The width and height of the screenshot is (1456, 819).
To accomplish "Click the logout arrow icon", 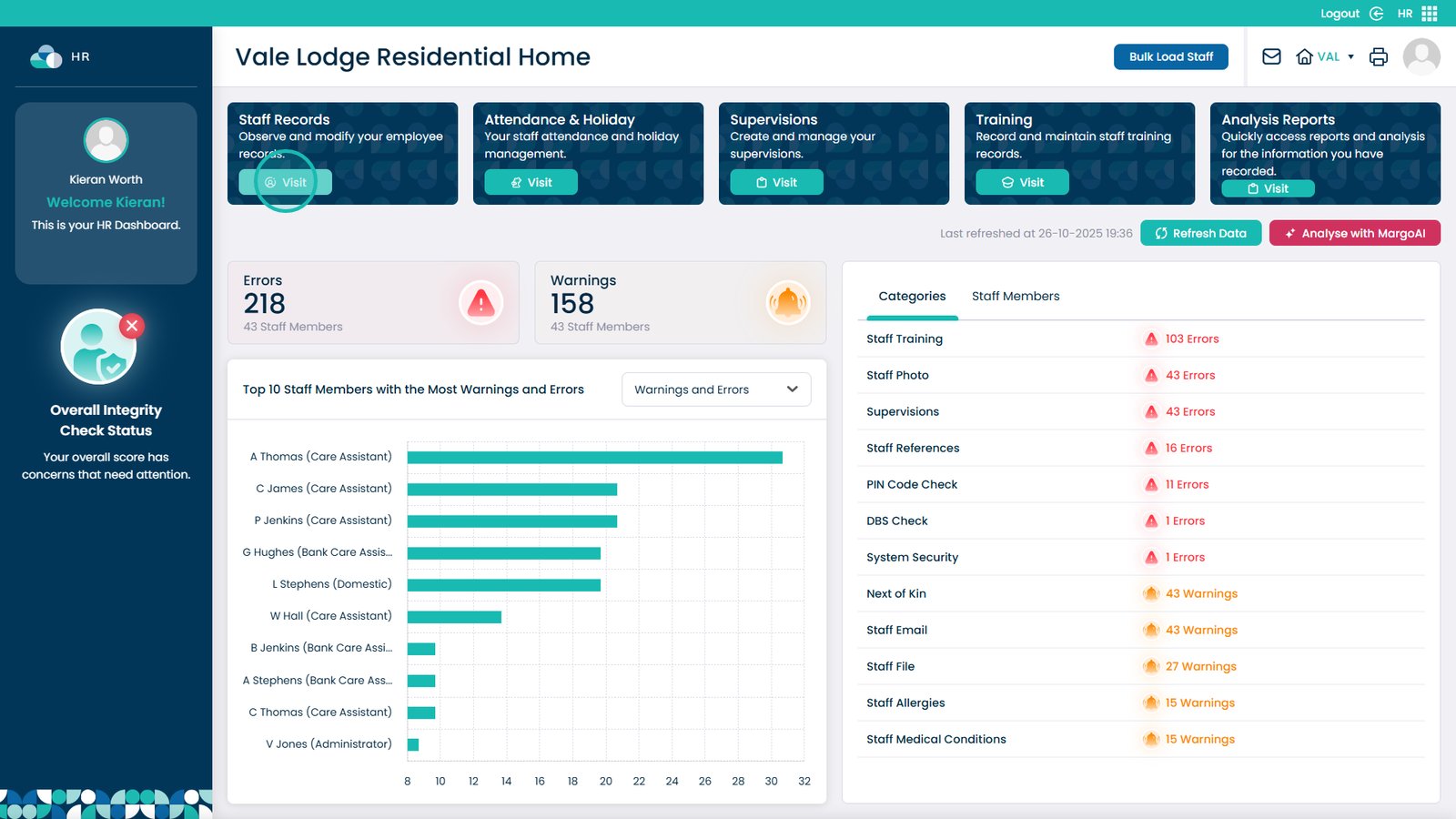I will click(1377, 14).
